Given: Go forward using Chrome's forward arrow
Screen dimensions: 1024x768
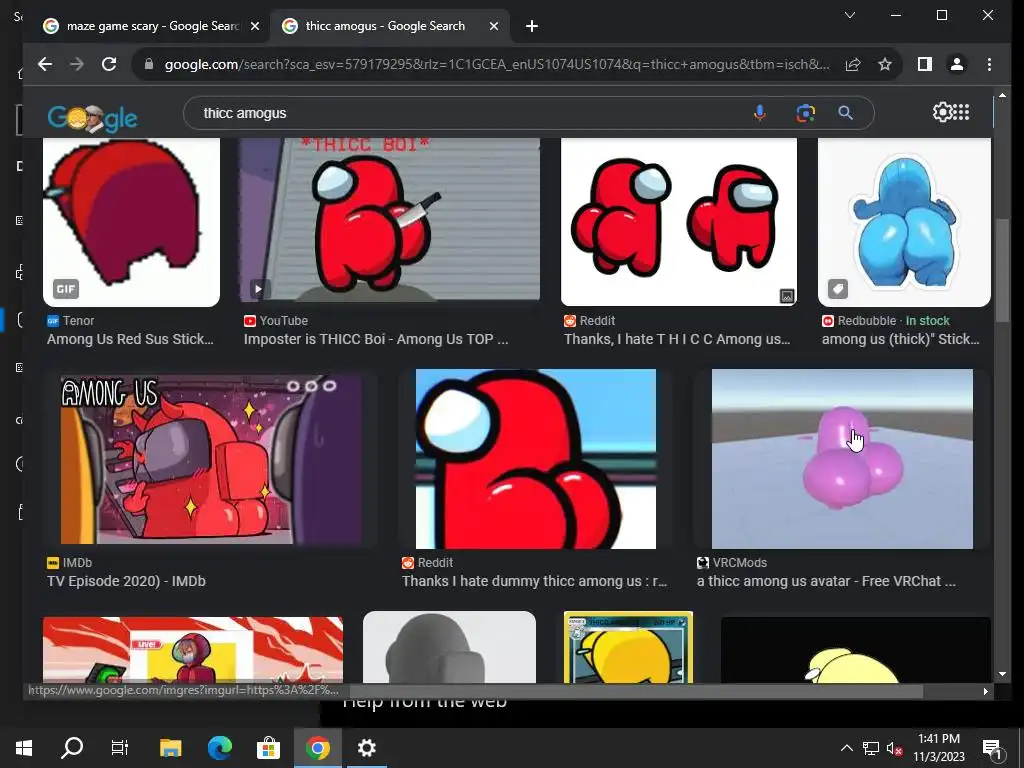Looking at the screenshot, I should point(77,64).
